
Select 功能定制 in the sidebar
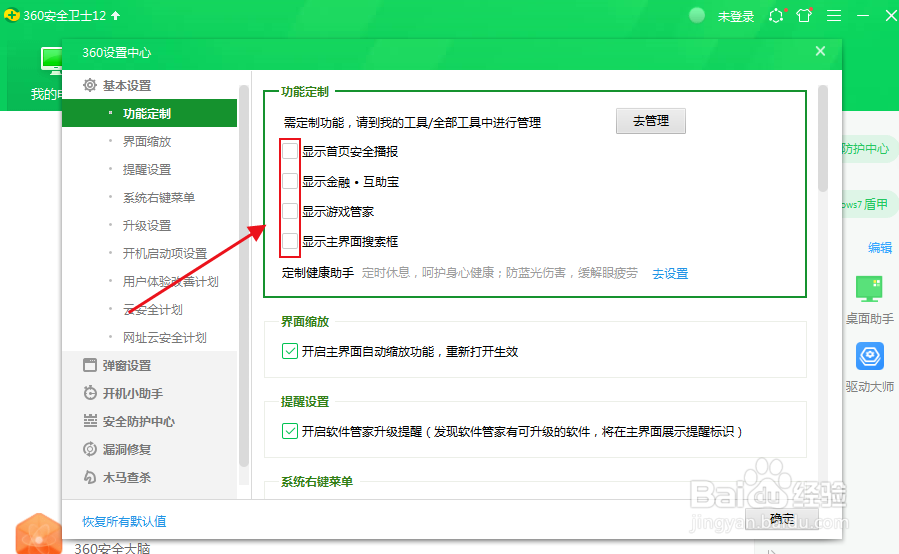(149, 113)
